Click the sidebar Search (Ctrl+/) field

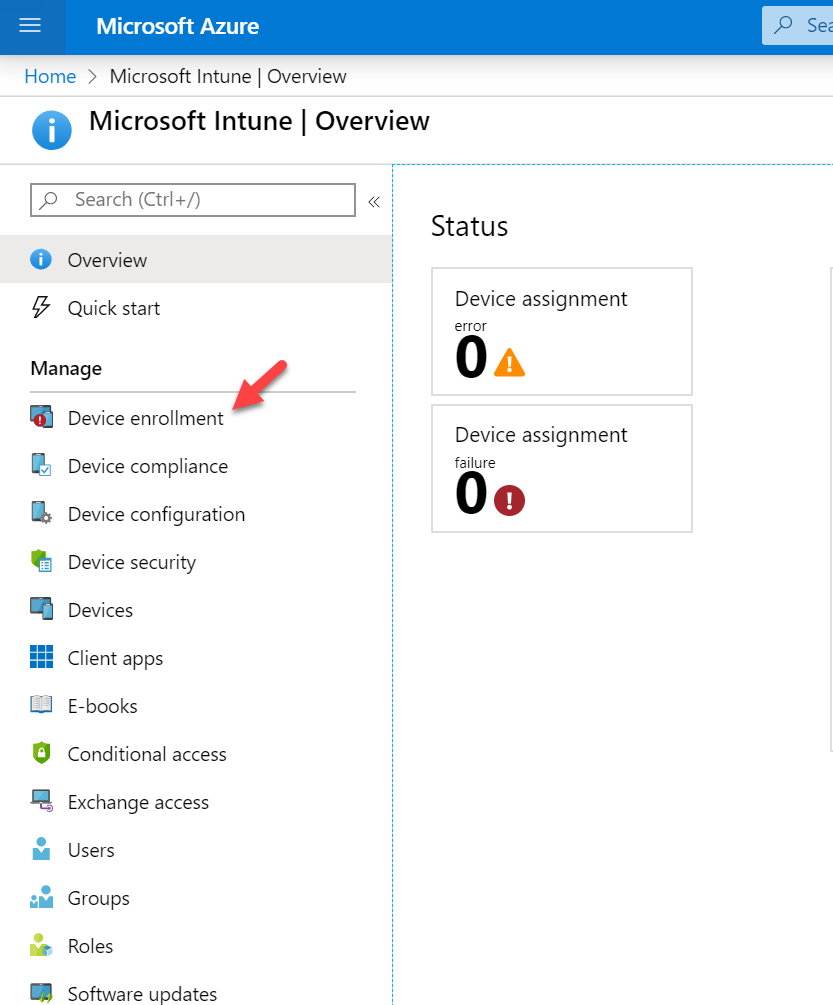pos(192,200)
